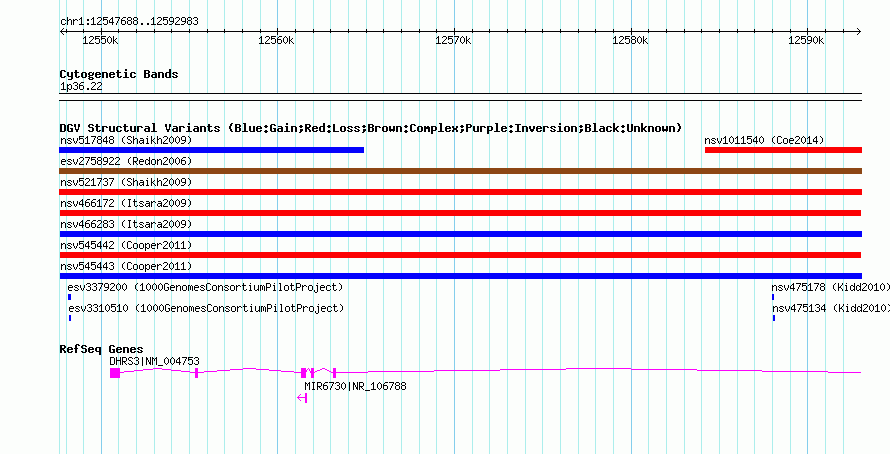Open the esv3379200 1000GenomesConsortiumPilotProject label

(205, 287)
